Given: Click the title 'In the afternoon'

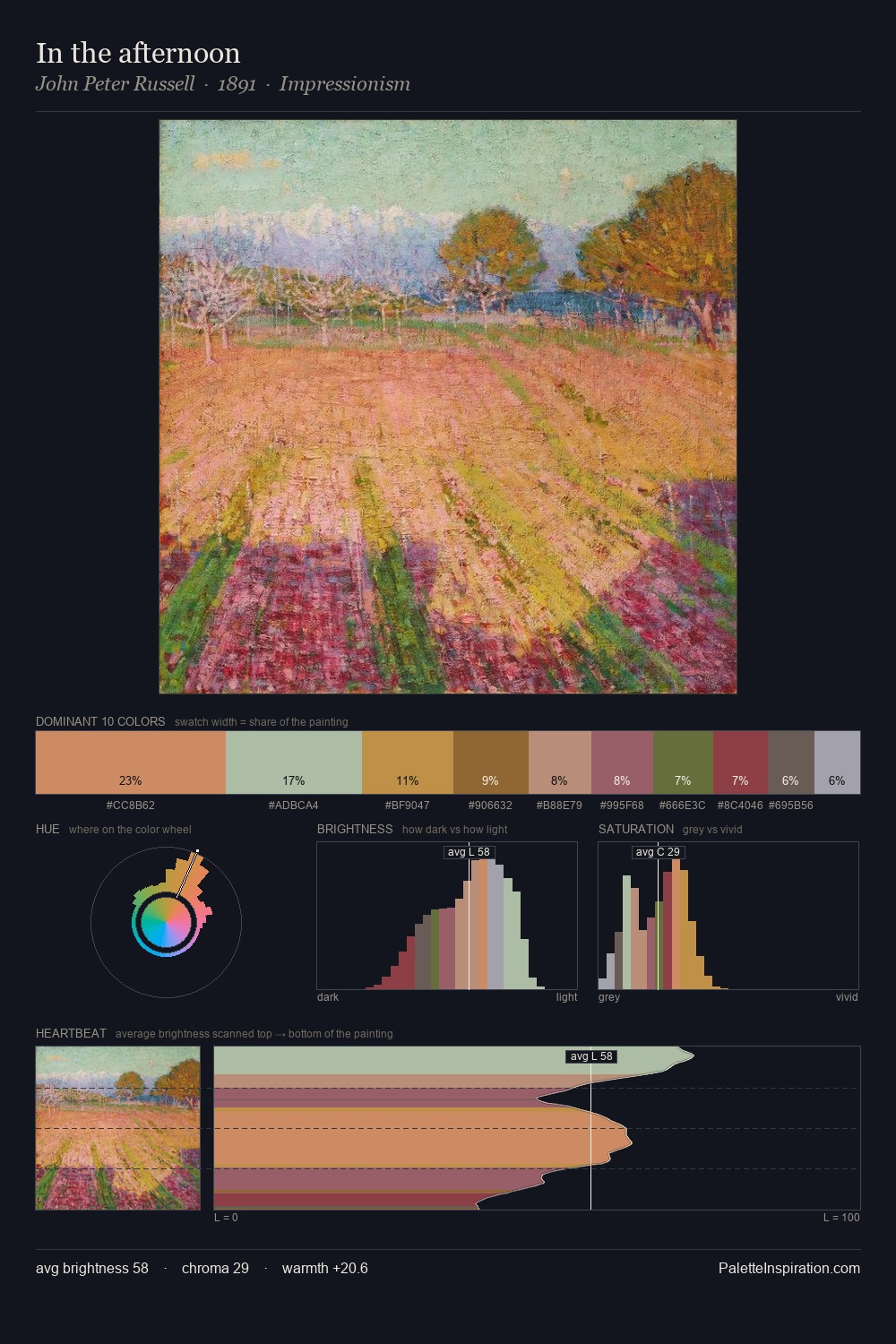Looking at the screenshot, I should (138, 53).
